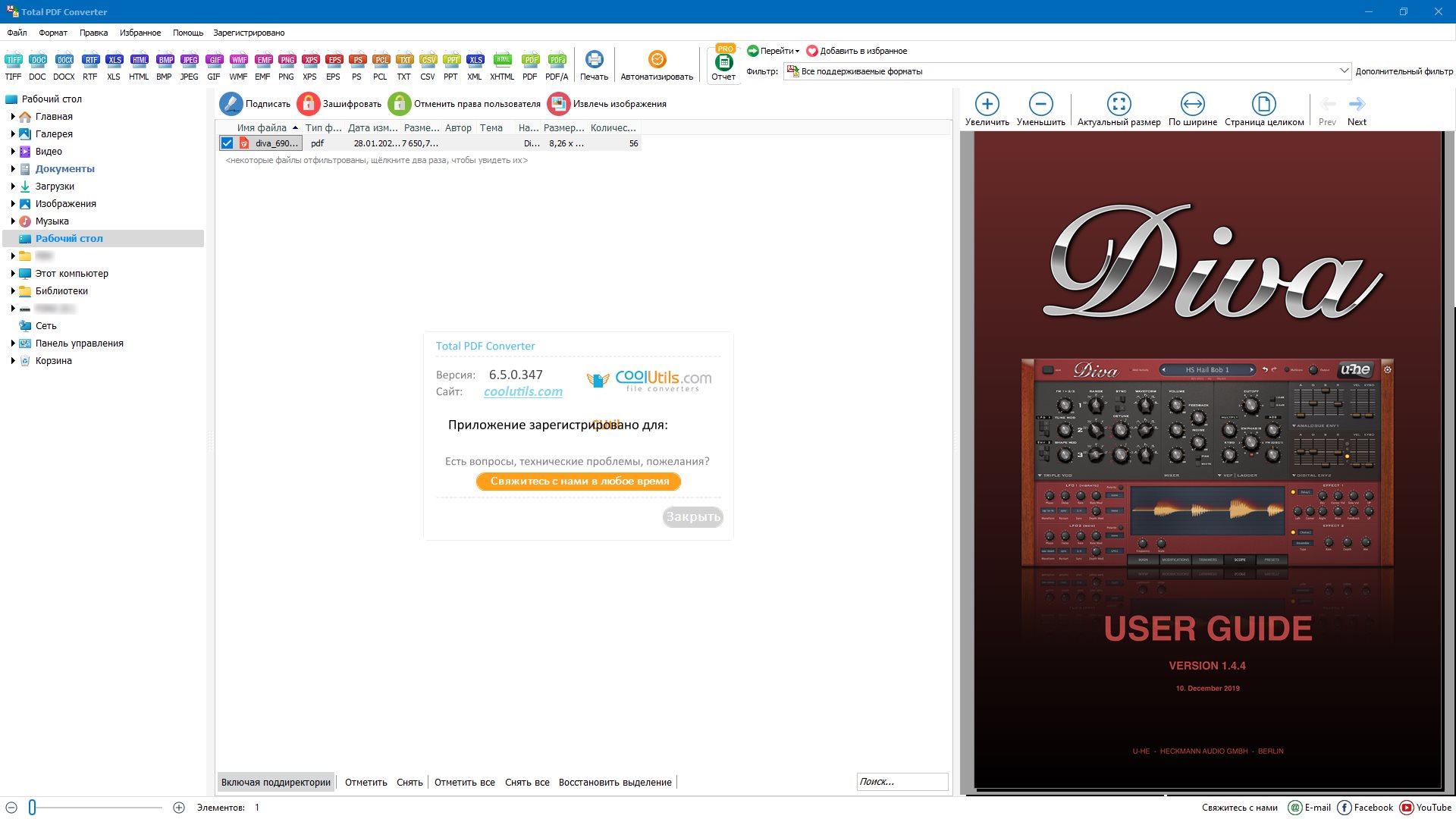
Task: Expand Этот компьютер in folder tree
Action: point(13,274)
